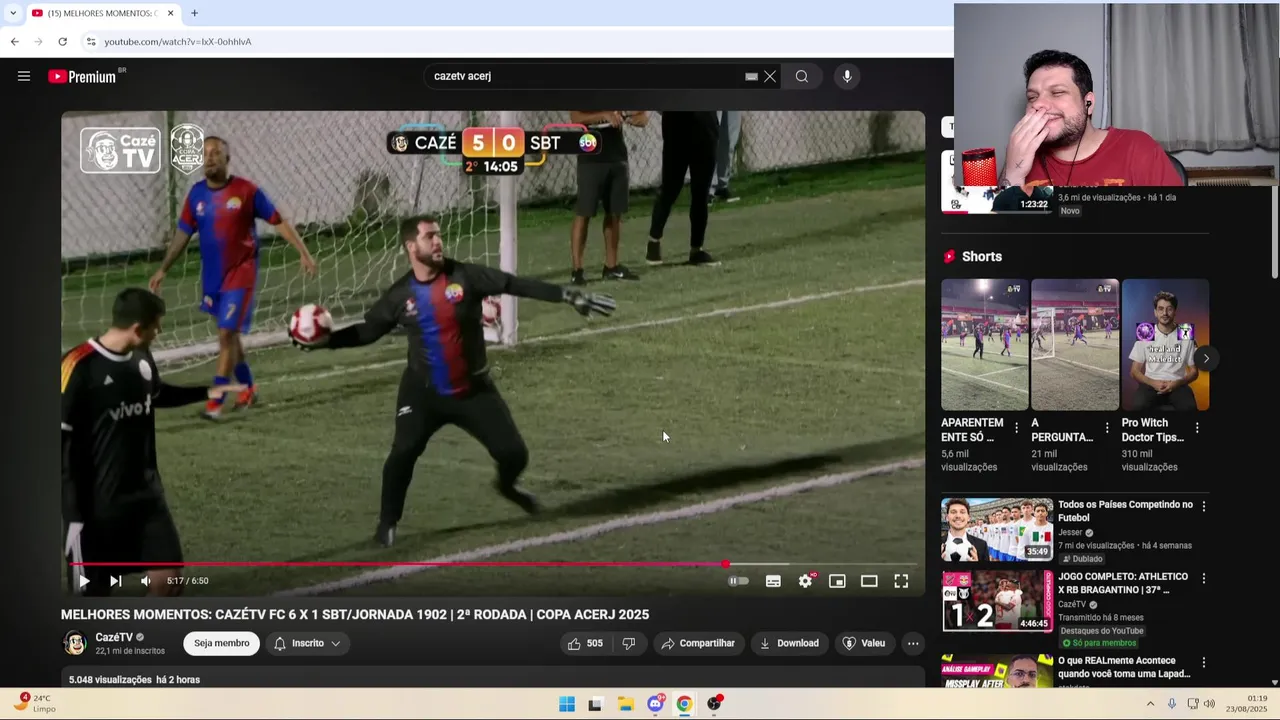Image resolution: width=1280 pixels, height=720 pixels.
Task: Seek using the red video progress bar
Action: tap(493, 564)
